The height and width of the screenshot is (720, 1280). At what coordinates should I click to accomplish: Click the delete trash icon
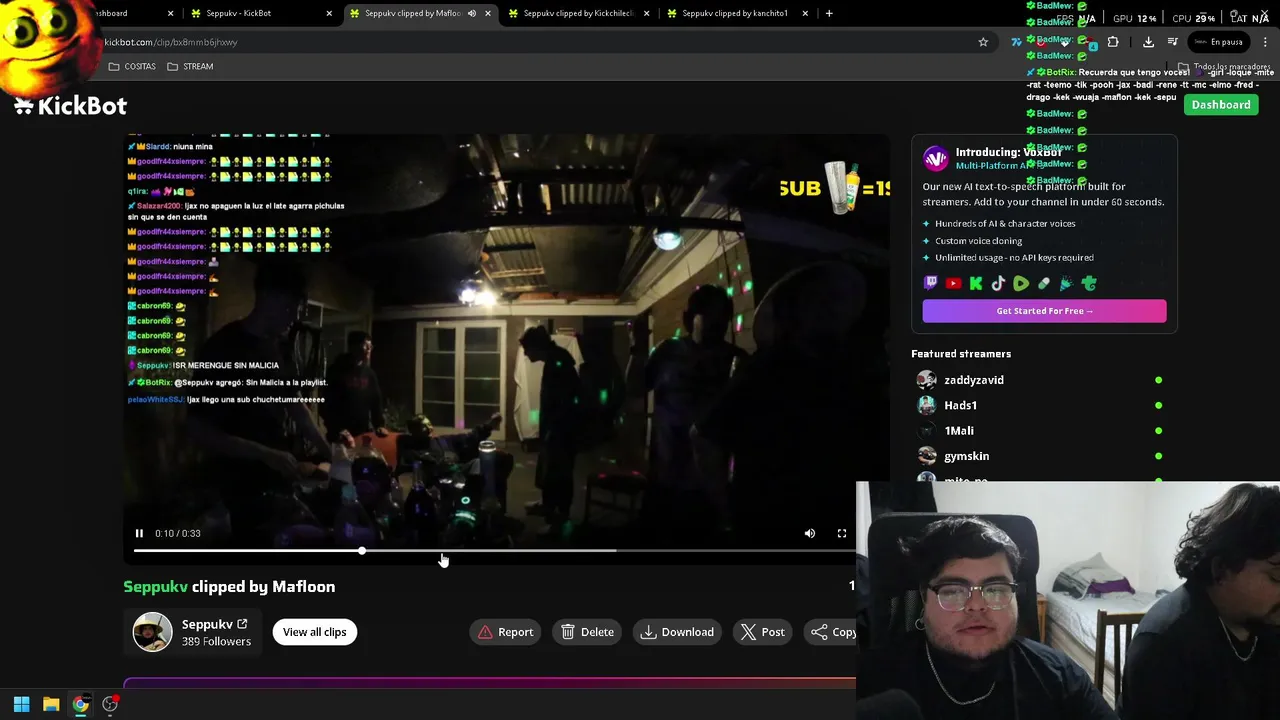568,632
